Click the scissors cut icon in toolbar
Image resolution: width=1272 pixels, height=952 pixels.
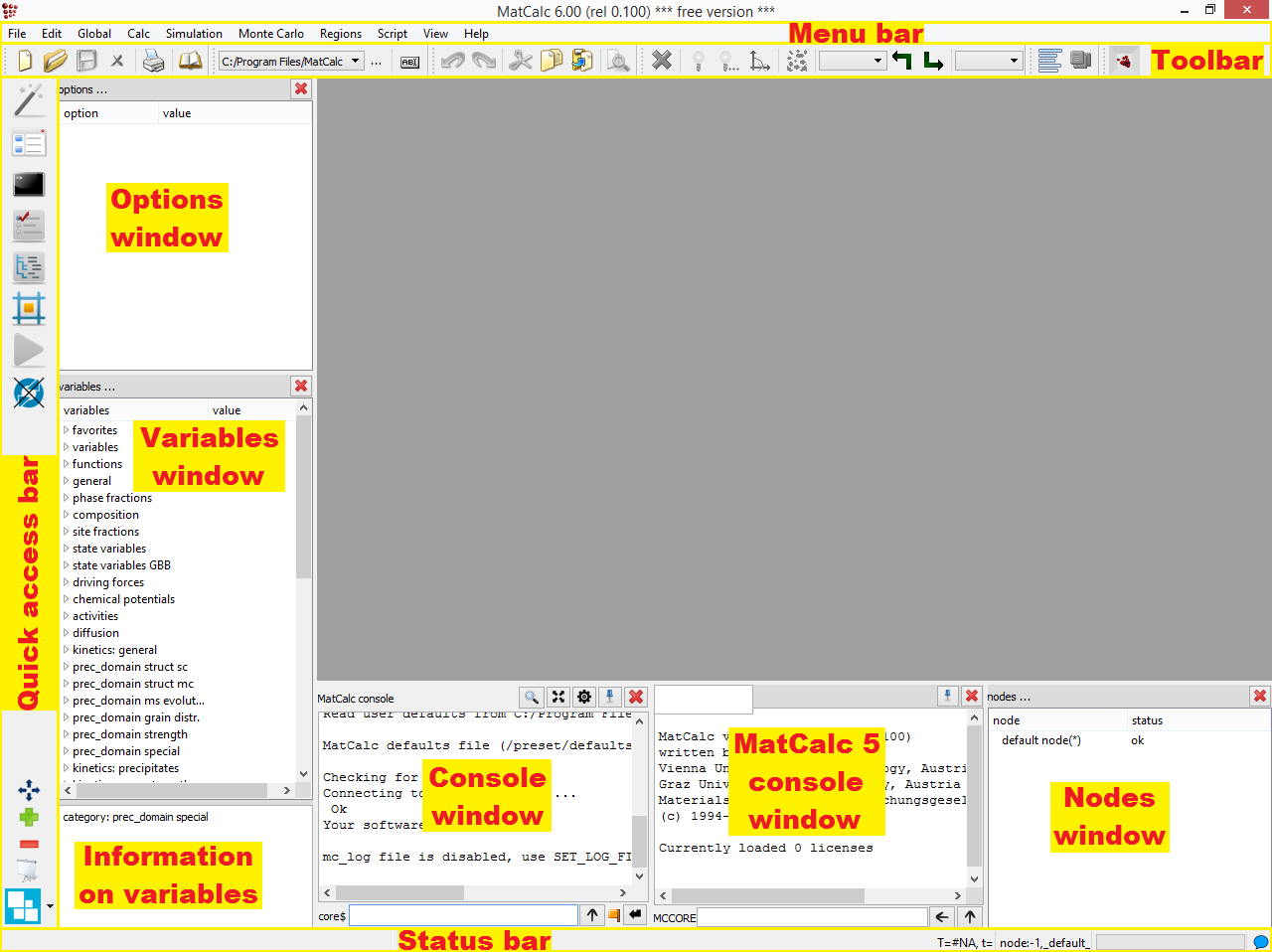pyautogui.click(x=520, y=62)
